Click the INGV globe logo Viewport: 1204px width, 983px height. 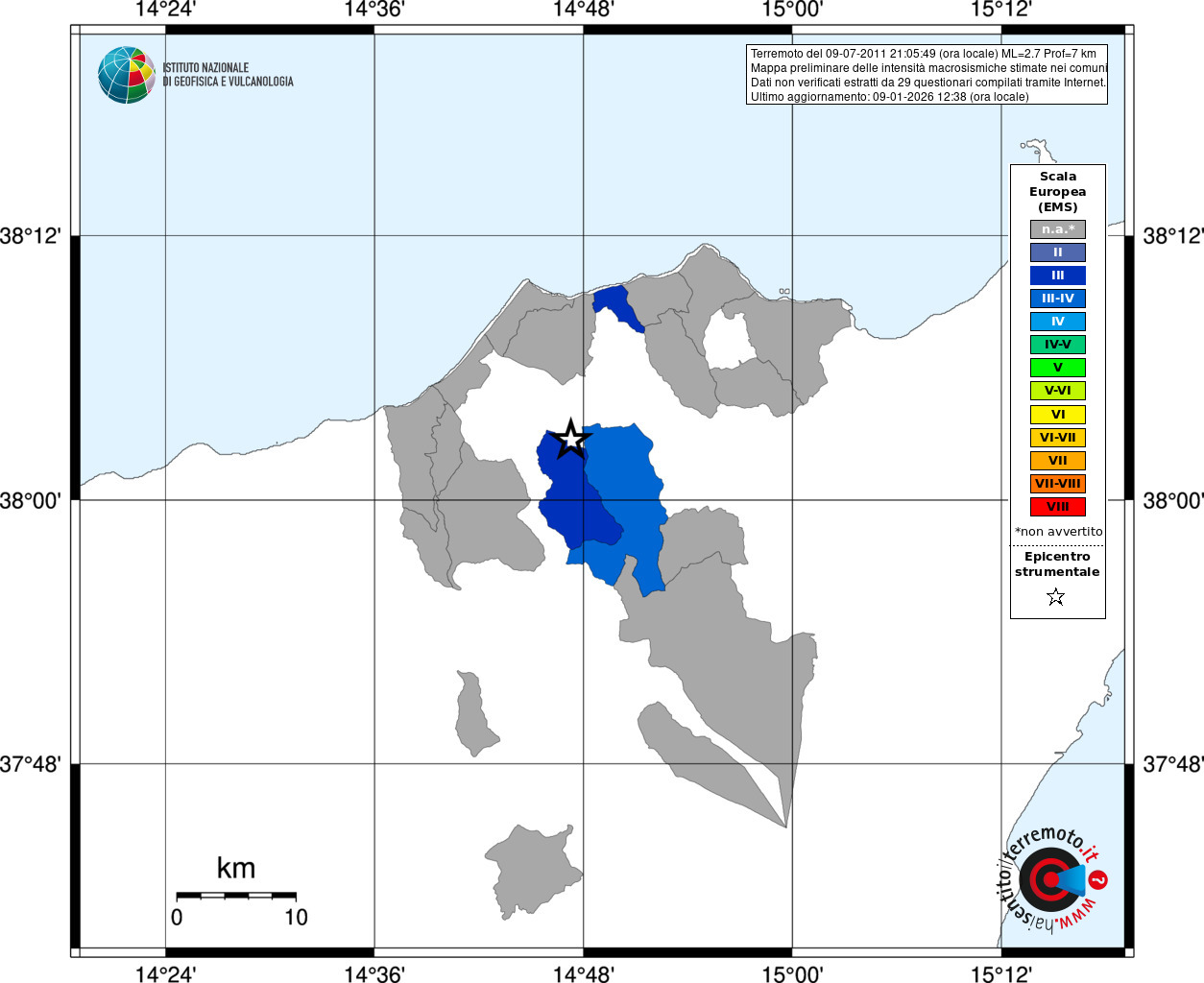(x=127, y=75)
